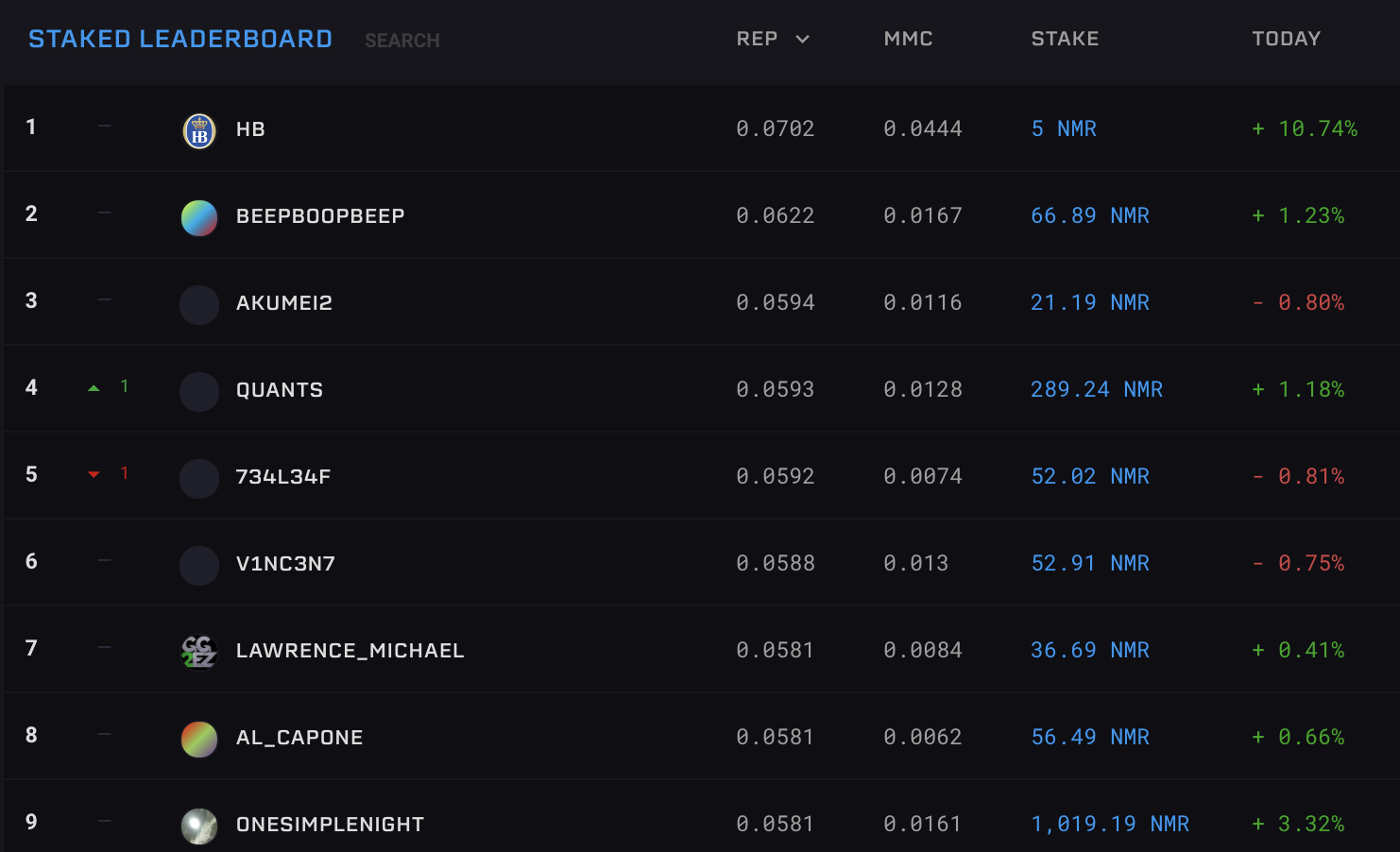Screen dimensions: 1400x852
Task: Open the REP column sort chevron
Action: 803,40
